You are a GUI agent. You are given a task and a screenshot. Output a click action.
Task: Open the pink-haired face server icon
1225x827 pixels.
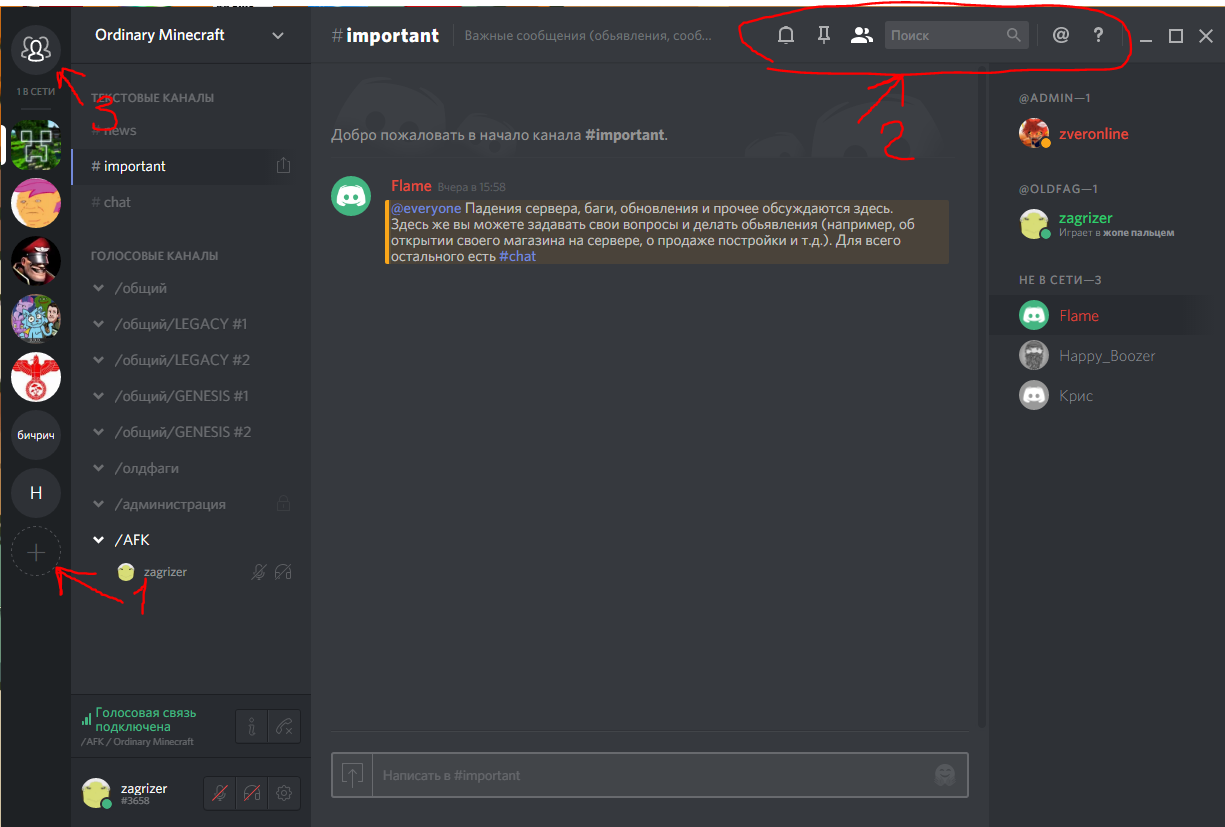[x=35, y=204]
